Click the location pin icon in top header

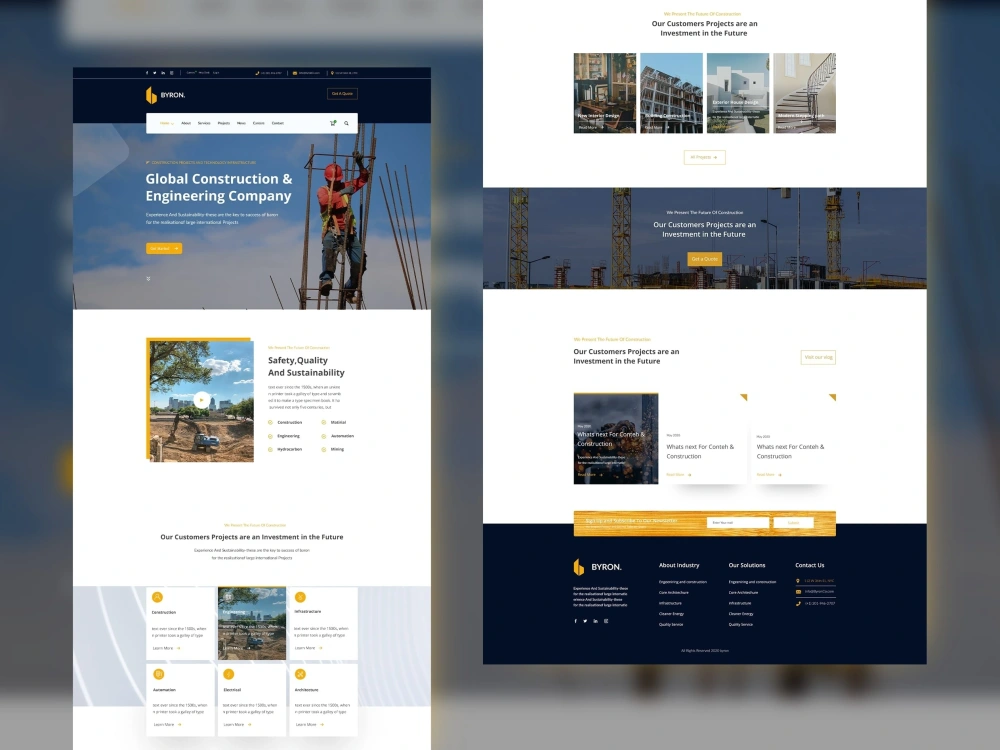[332, 73]
